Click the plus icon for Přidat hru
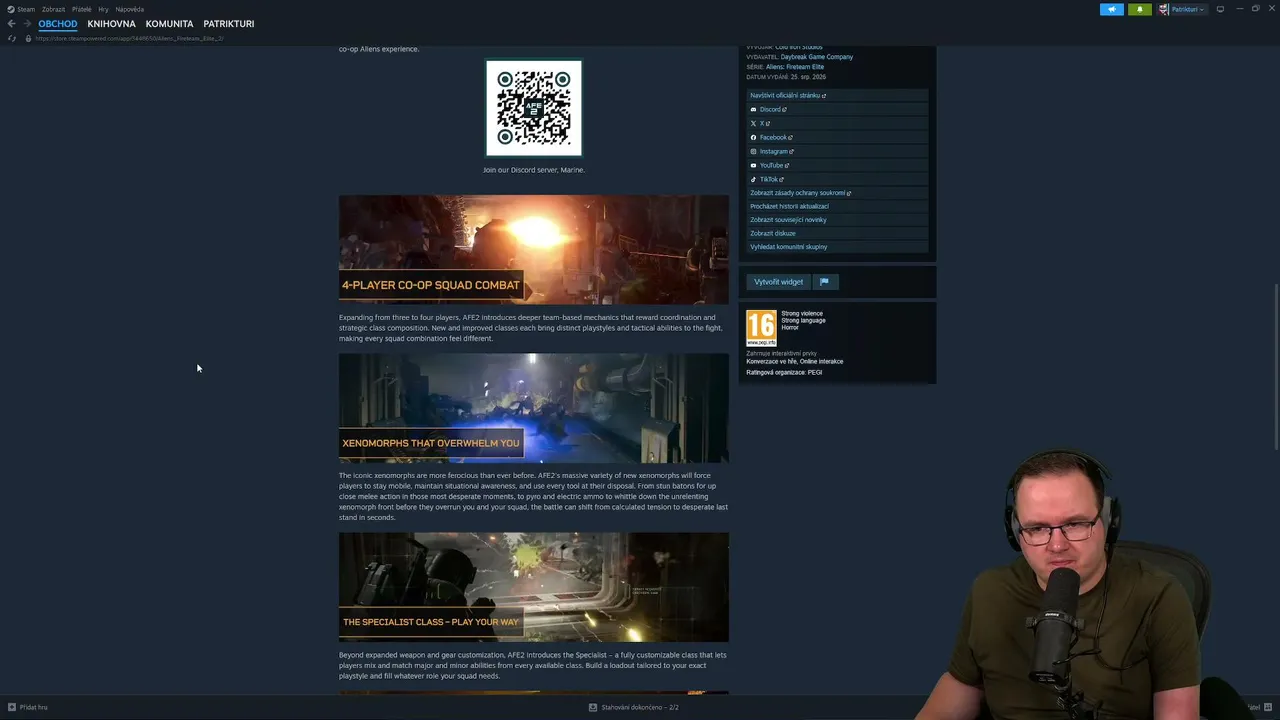This screenshot has height=720, width=1280. click(12, 707)
